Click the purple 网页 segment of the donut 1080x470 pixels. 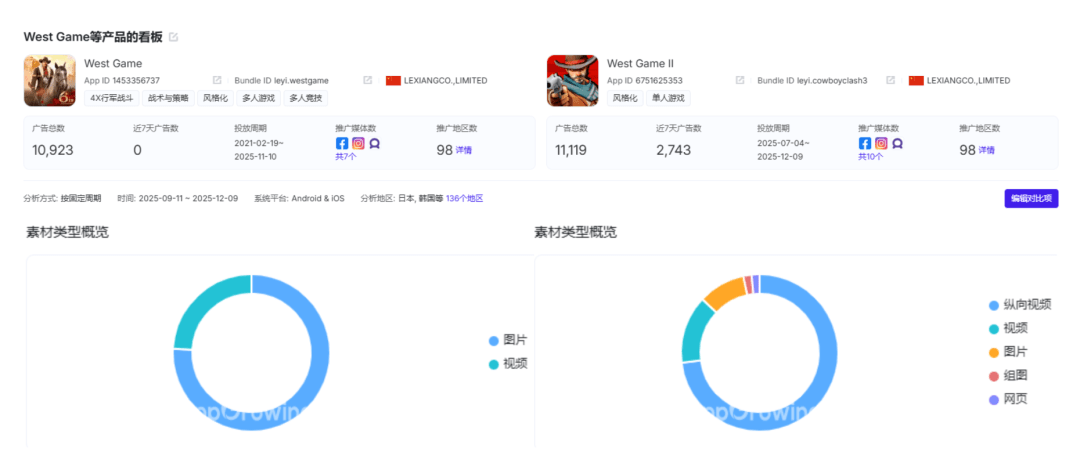[756, 283]
